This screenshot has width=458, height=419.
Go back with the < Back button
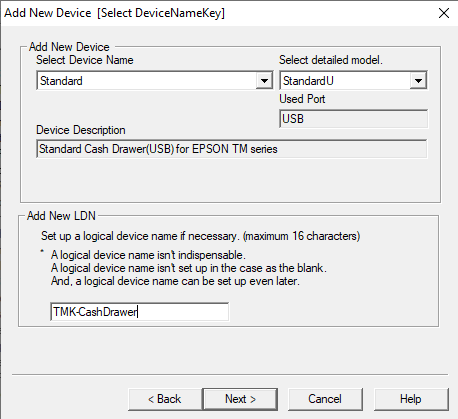pyautogui.click(x=165, y=399)
